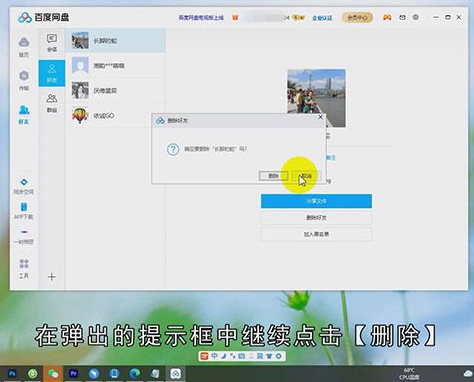474x382 pixels.
Task: Select first friend with bridge photo avatar
Action: pyautogui.click(x=115, y=41)
